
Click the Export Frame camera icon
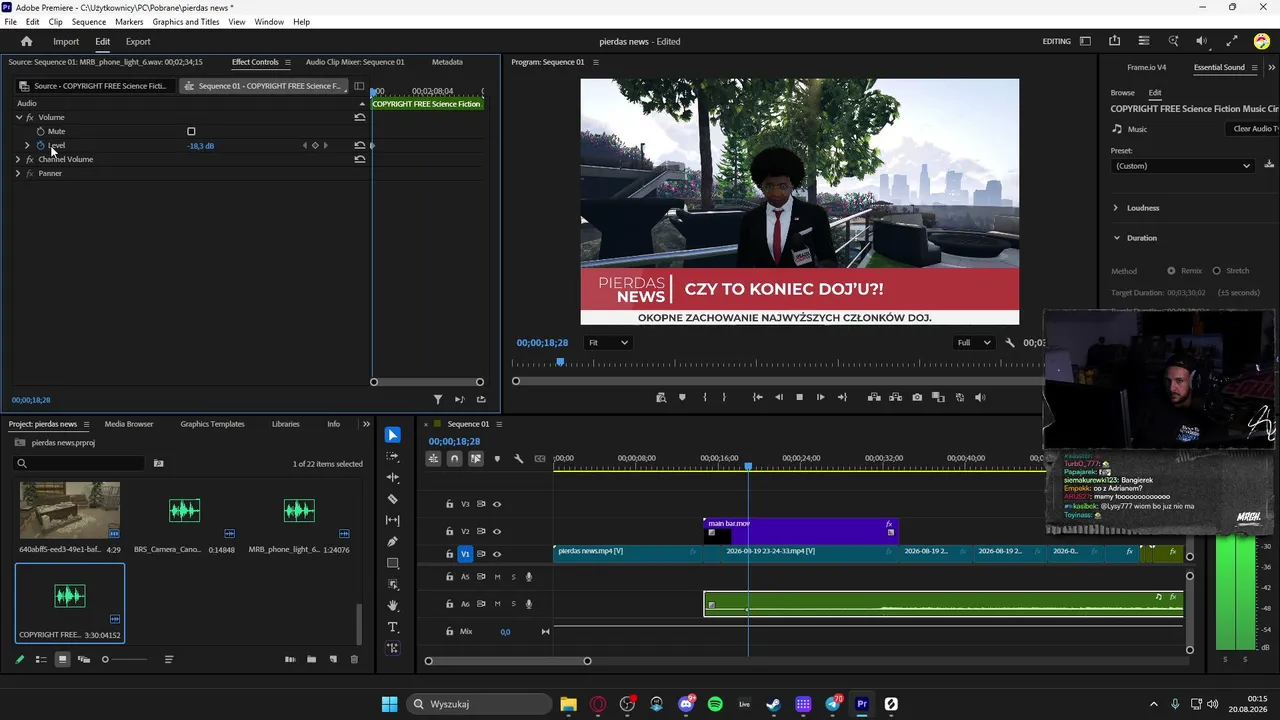(917, 397)
